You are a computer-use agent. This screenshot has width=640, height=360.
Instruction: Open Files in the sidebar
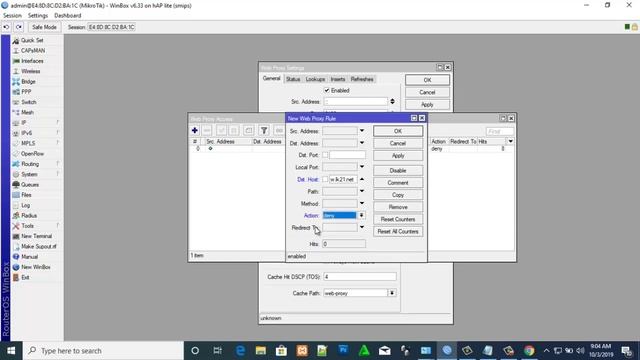coord(26,195)
